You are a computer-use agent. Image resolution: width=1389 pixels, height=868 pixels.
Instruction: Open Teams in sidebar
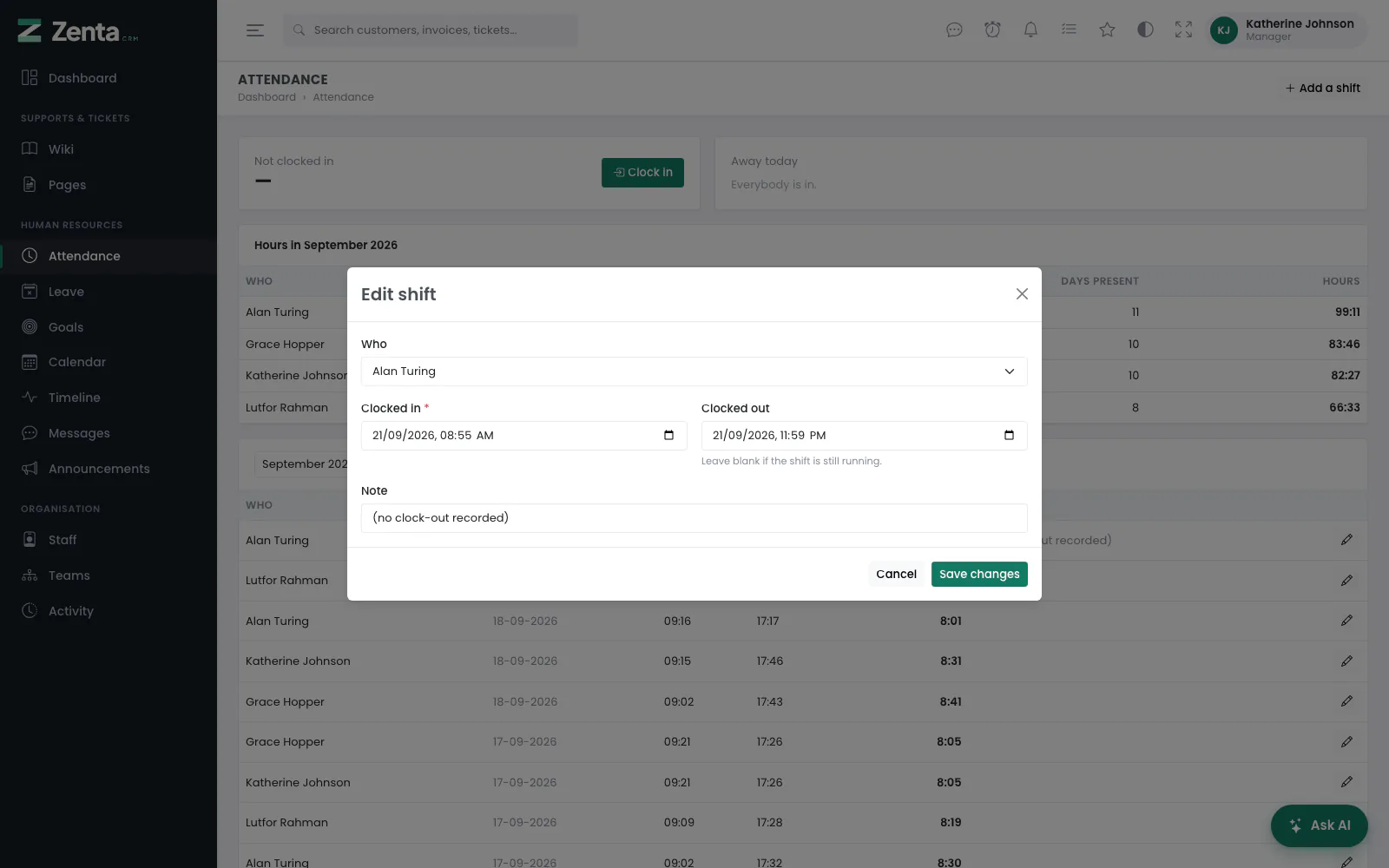click(x=109, y=575)
